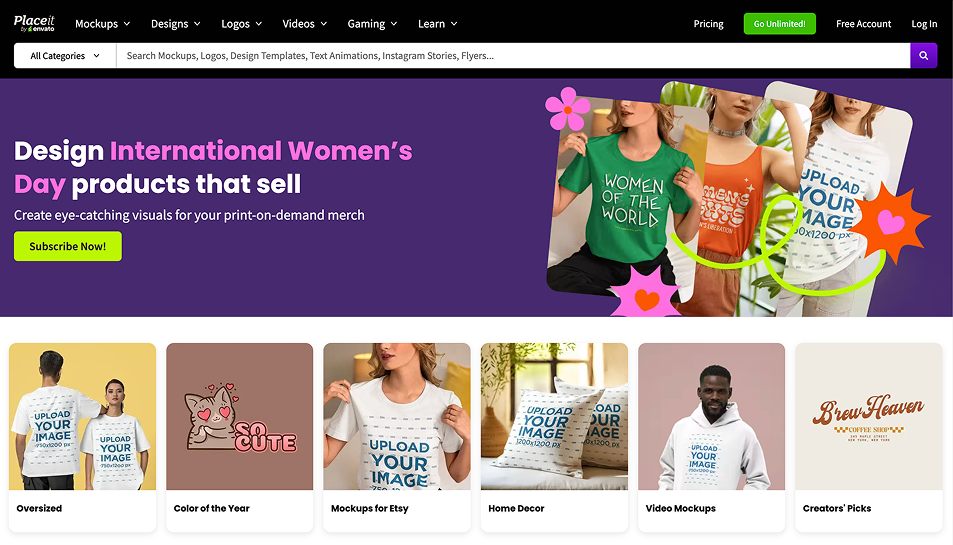Select the Color of the Year card

(x=239, y=417)
